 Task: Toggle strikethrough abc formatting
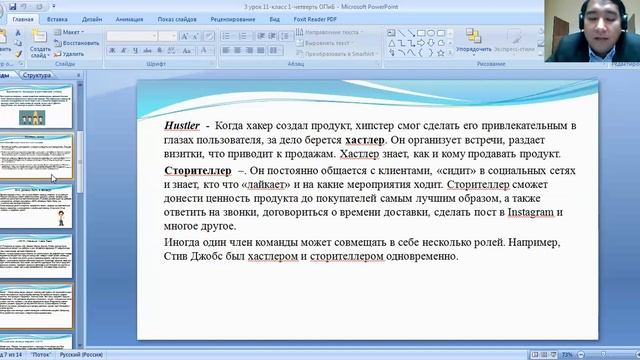[147, 50]
